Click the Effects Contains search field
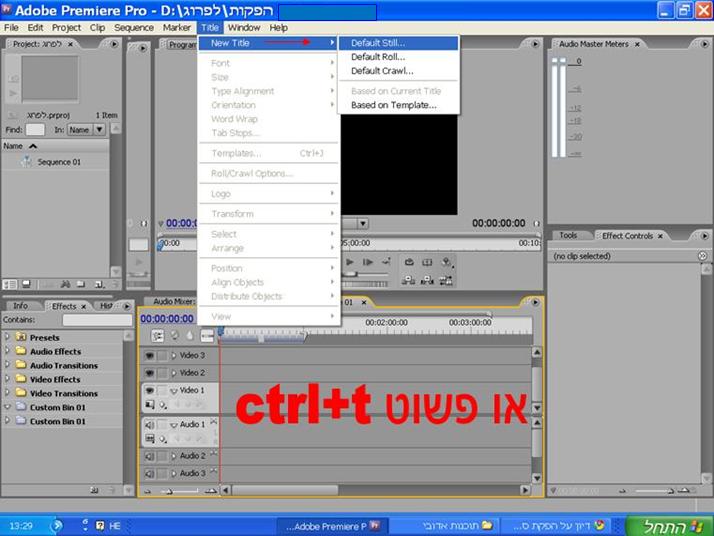 (97, 320)
